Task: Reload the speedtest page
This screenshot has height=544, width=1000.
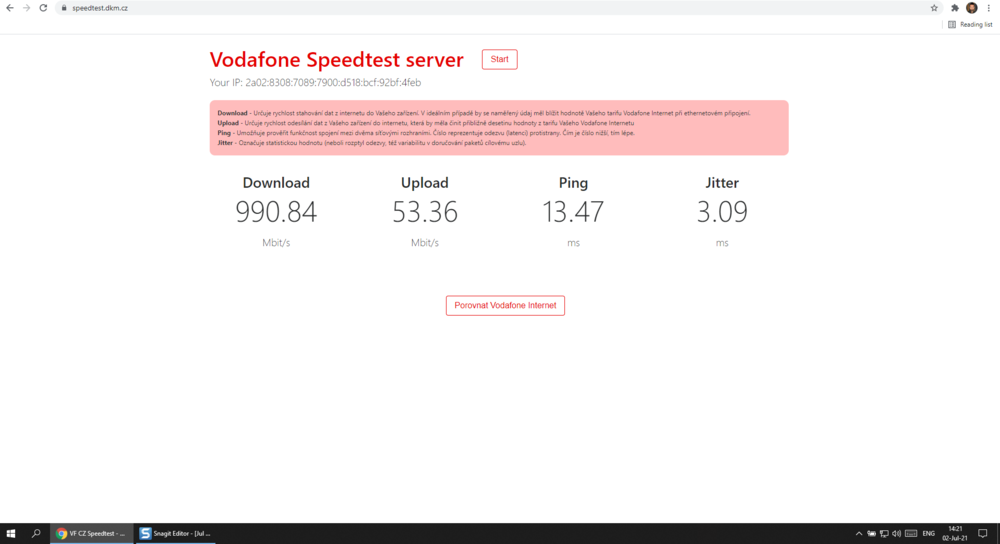Action: (43, 8)
